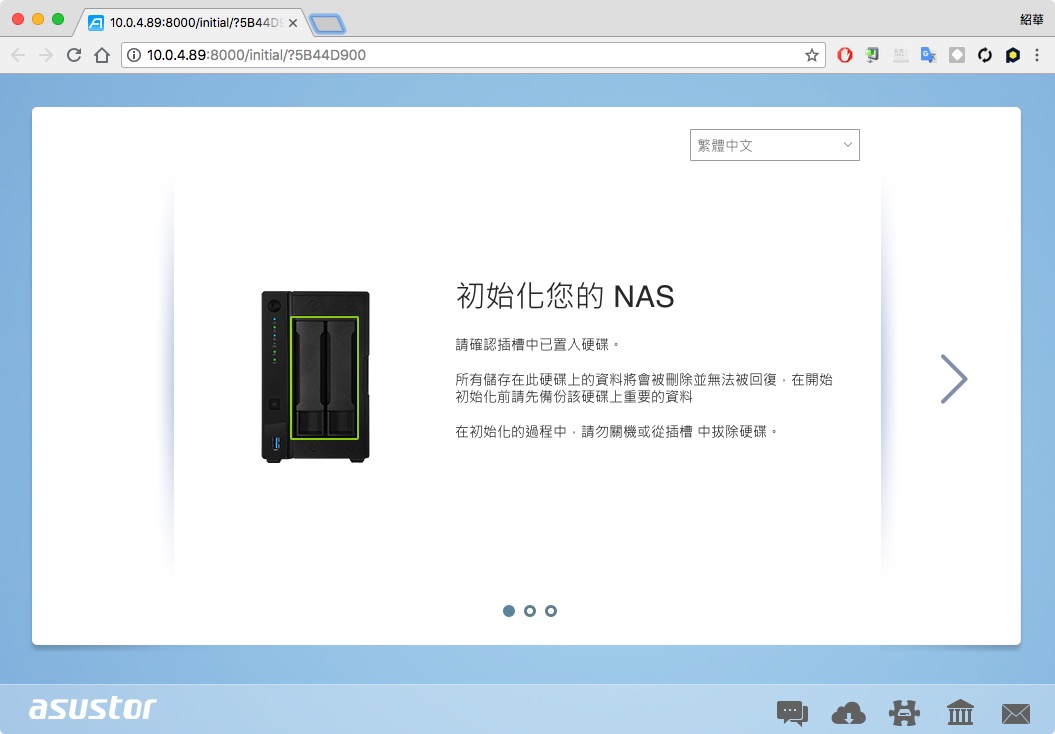Switch to the third slide indicator dot
The height and width of the screenshot is (734, 1055).
tap(551, 611)
